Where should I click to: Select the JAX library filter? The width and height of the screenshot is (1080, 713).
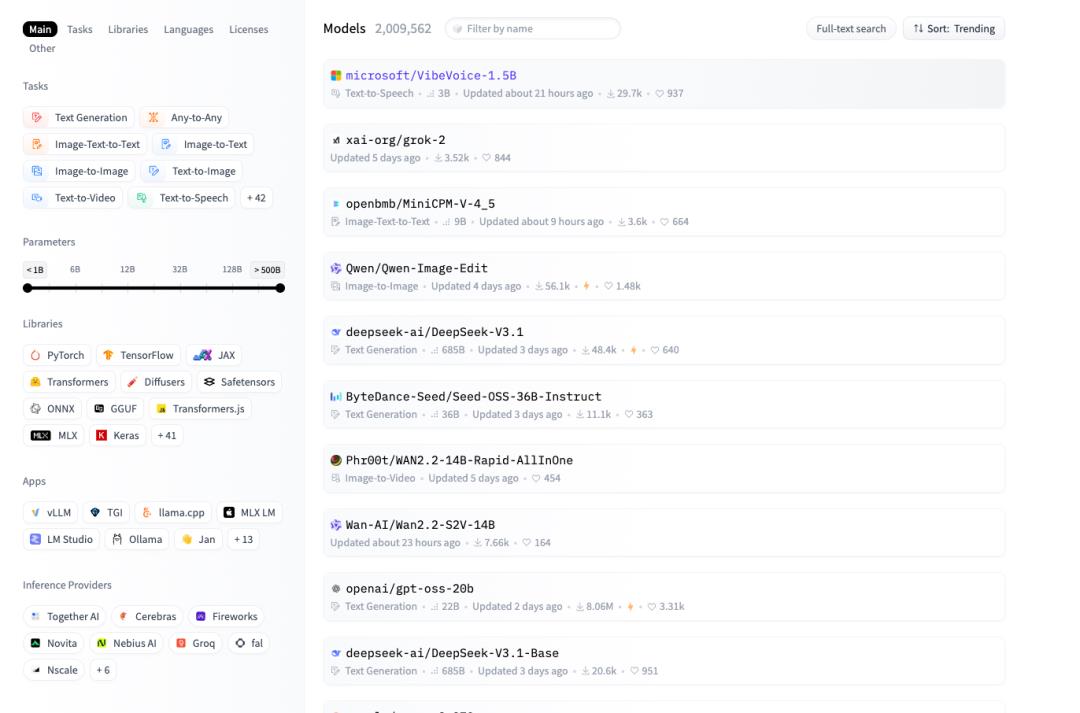(x=214, y=355)
